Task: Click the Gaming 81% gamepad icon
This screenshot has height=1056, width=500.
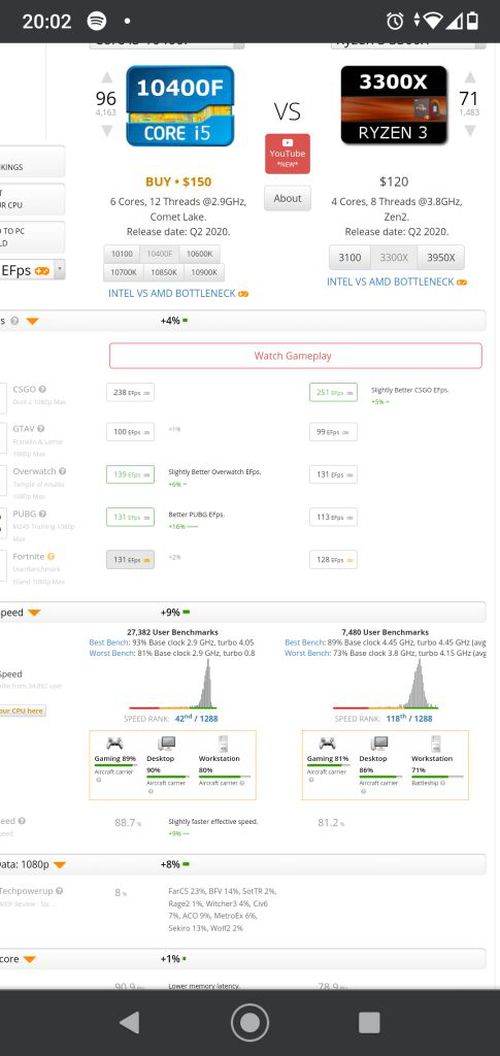Action: click(328, 744)
